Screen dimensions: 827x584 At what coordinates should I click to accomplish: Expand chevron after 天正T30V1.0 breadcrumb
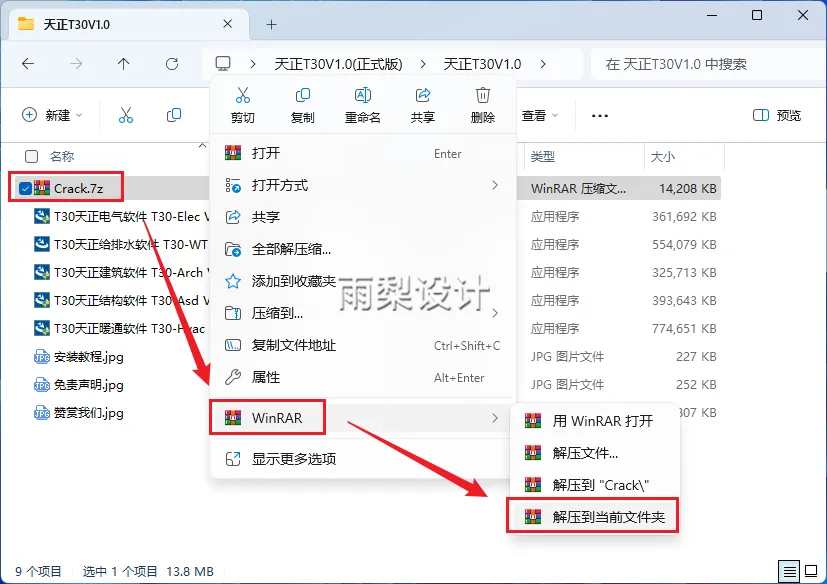pyautogui.click(x=543, y=64)
